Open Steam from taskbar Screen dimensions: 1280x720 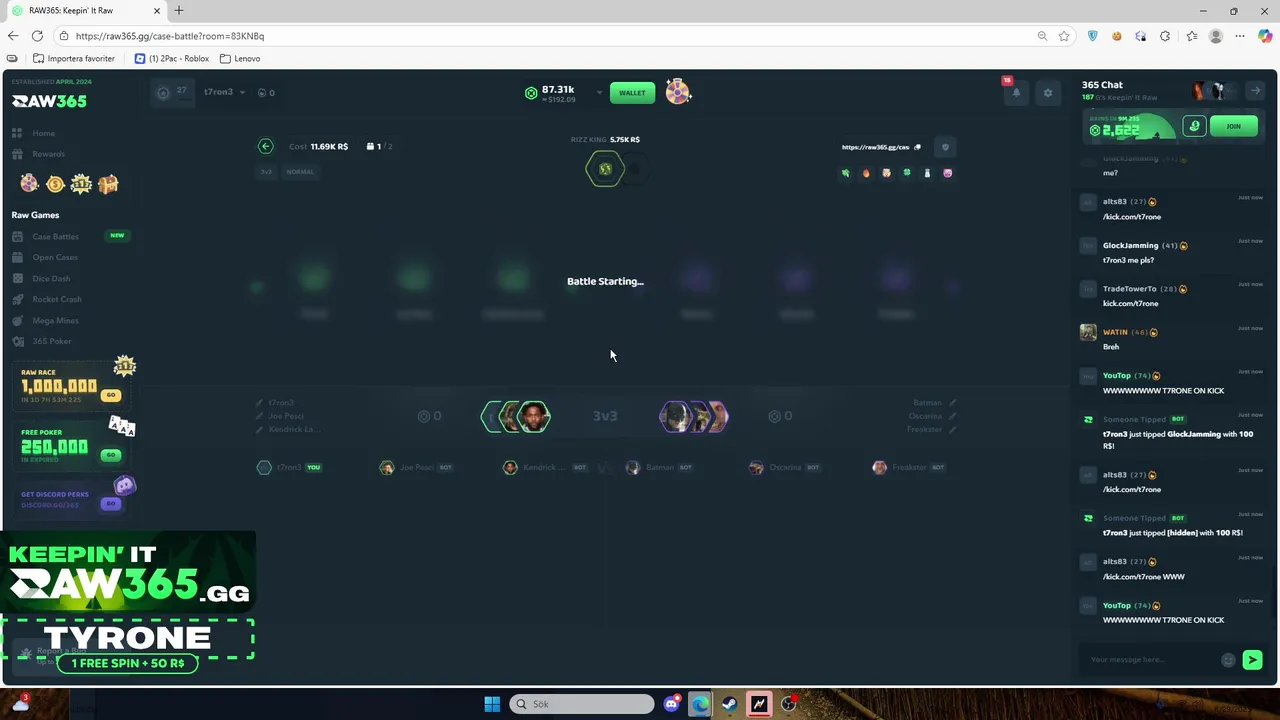point(730,704)
